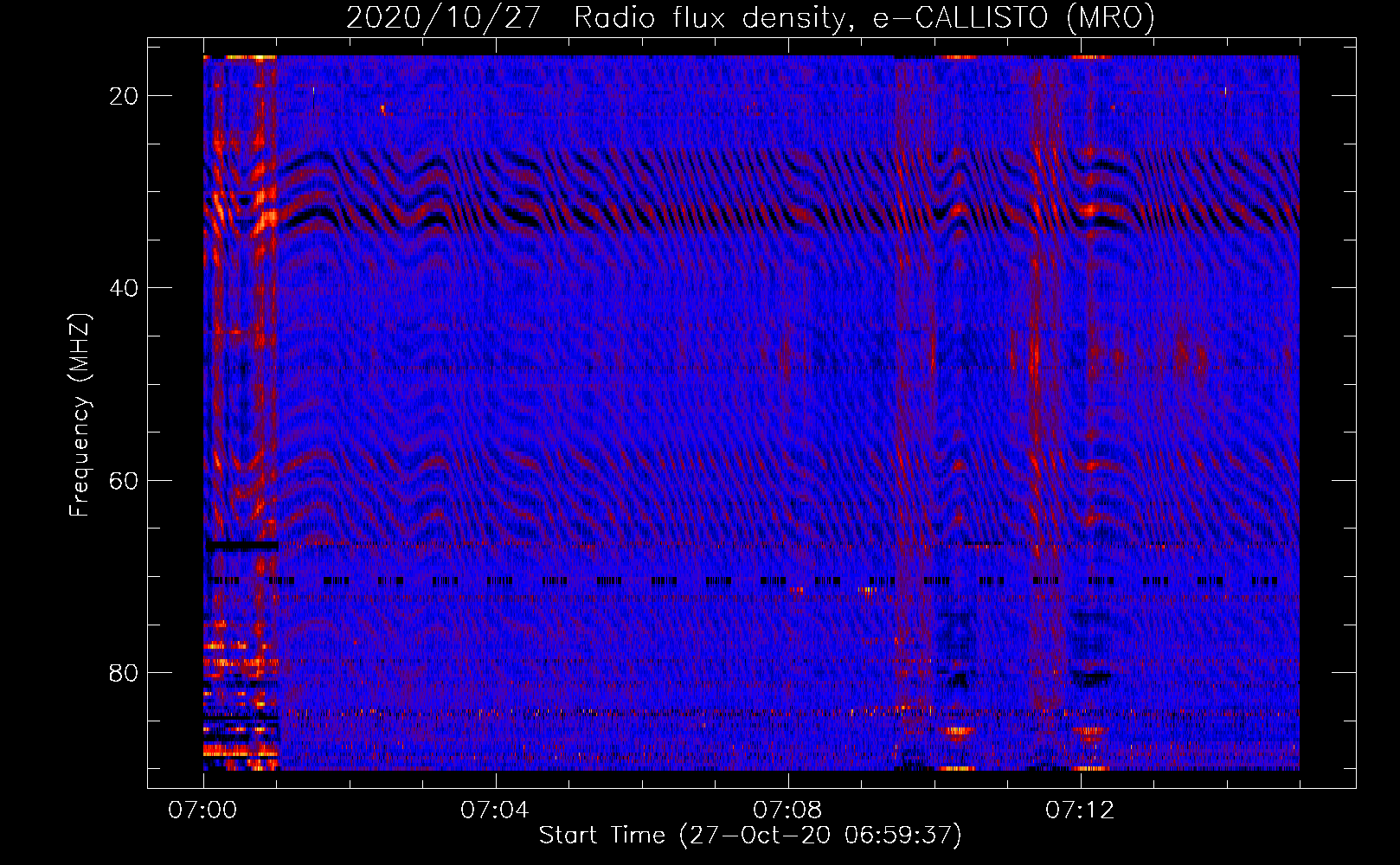The width and height of the screenshot is (1400, 865).
Task: Click the plot title with date 2020/10/27
Action: coord(750,17)
